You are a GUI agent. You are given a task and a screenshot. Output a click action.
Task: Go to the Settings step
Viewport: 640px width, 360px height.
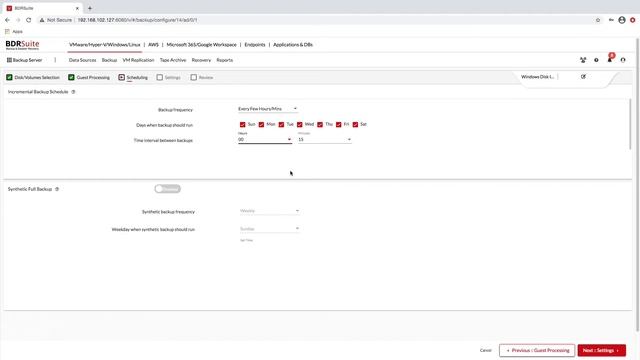[x=168, y=77]
